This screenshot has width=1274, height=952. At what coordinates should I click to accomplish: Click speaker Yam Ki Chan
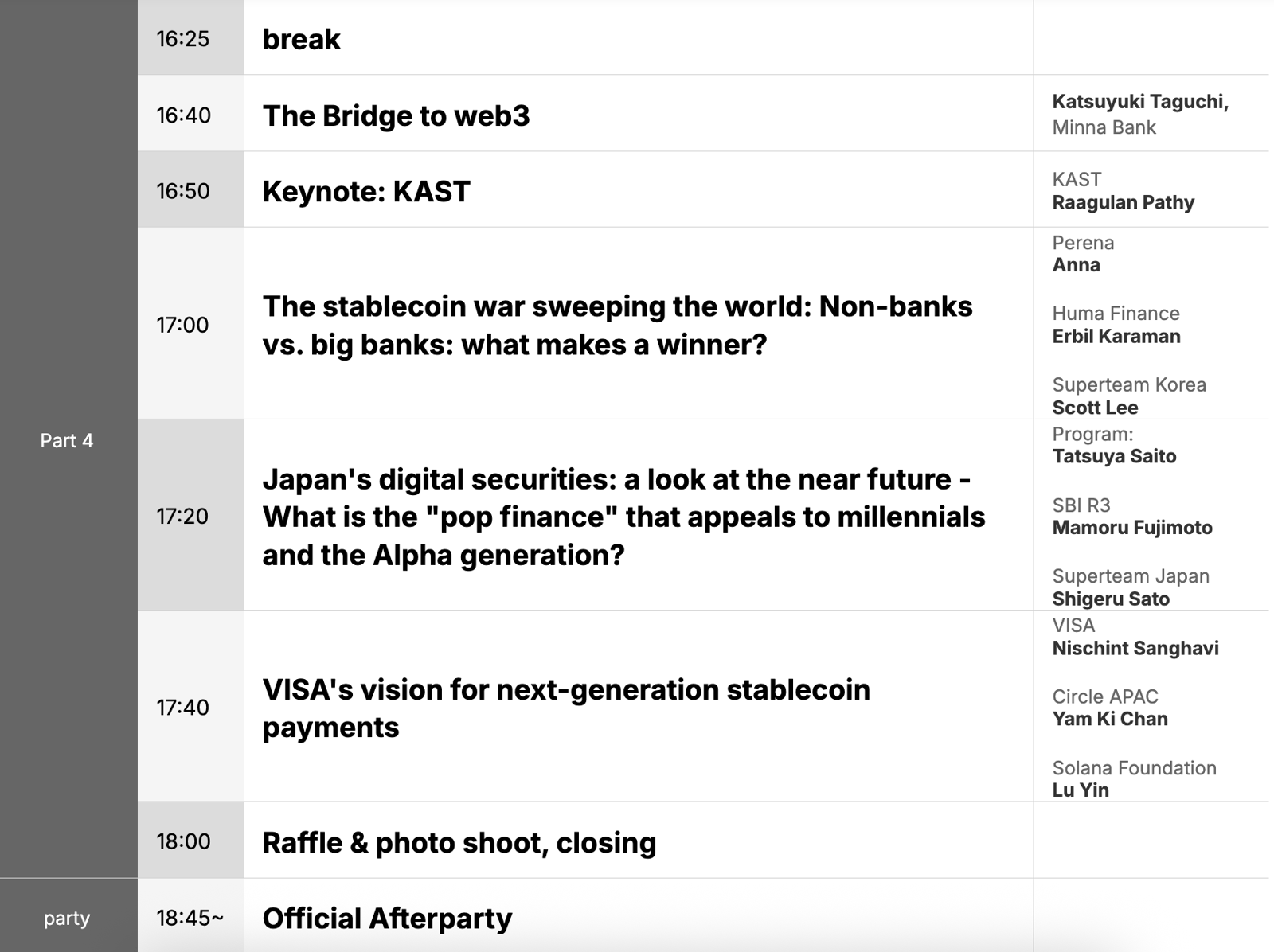(x=1109, y=720)
